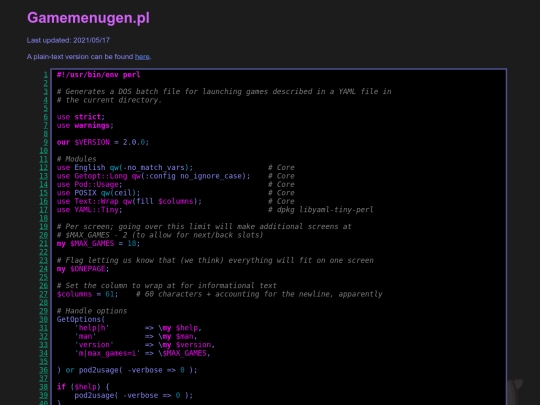Viewport: 540px width, 405px height.
Task: Jump to line number 9 link
Action: pyautogui.click(x=45, y=142)
